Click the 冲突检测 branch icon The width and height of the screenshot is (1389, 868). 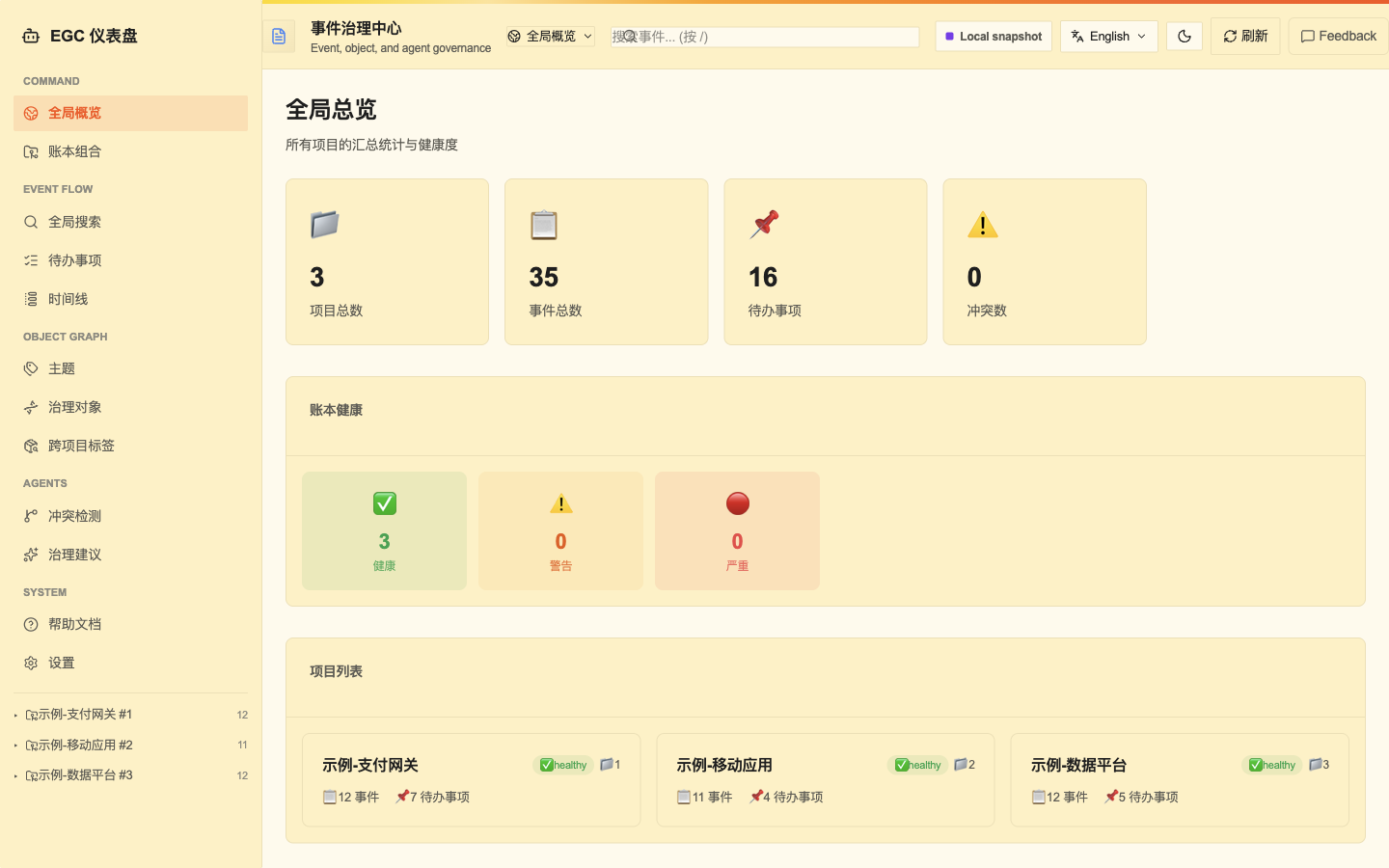click(31, 516)
